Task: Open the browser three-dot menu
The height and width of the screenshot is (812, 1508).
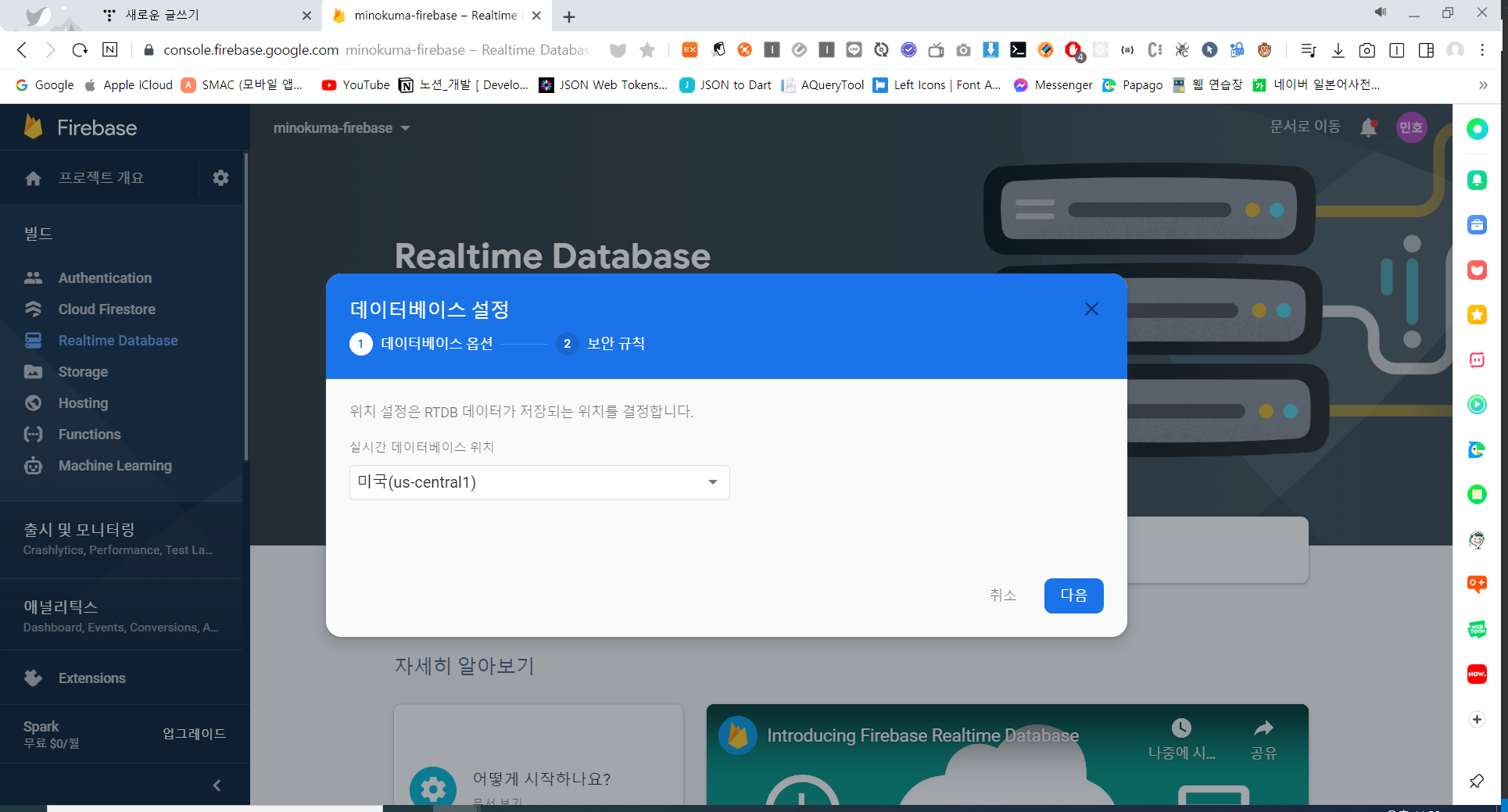Action: tap(1482, 50)
